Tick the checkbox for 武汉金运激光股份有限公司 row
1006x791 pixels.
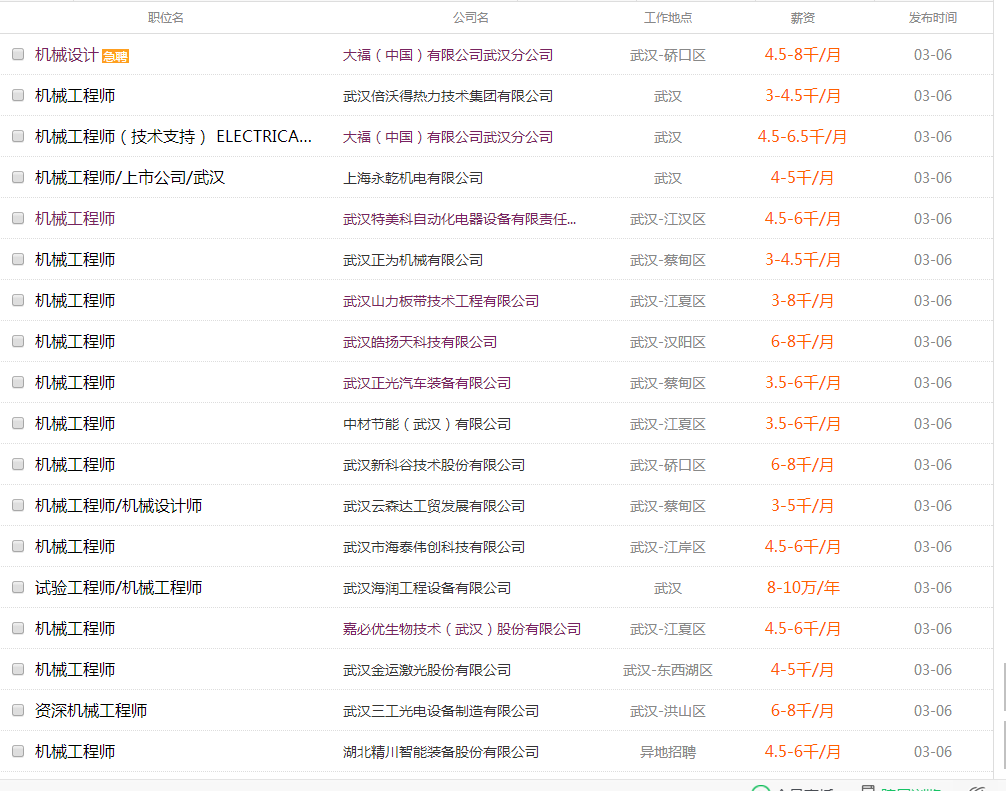click(x=18, y=670)
